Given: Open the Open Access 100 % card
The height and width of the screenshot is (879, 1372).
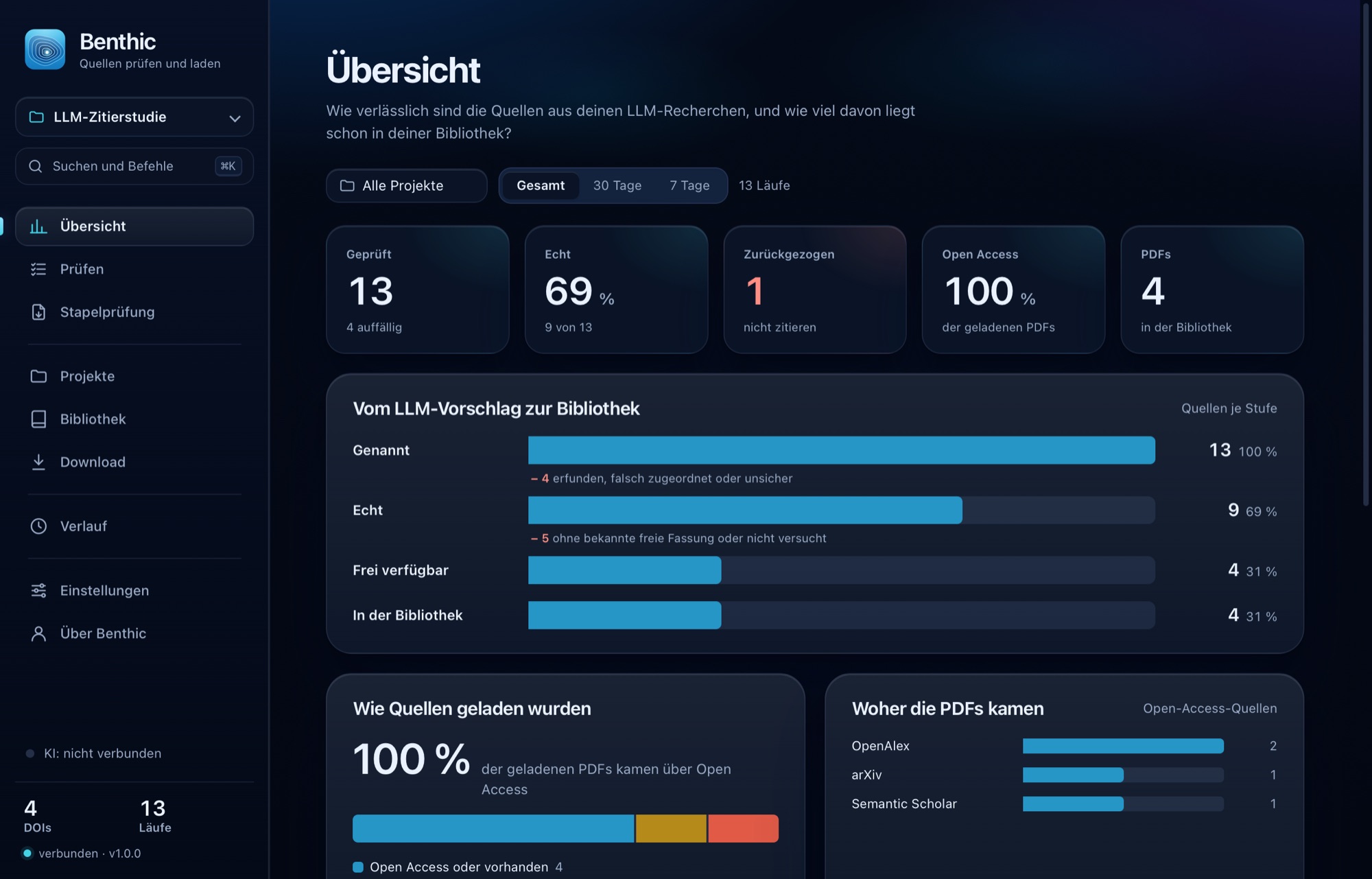Looking at the screenshot, I should [x=1013, y=290].
